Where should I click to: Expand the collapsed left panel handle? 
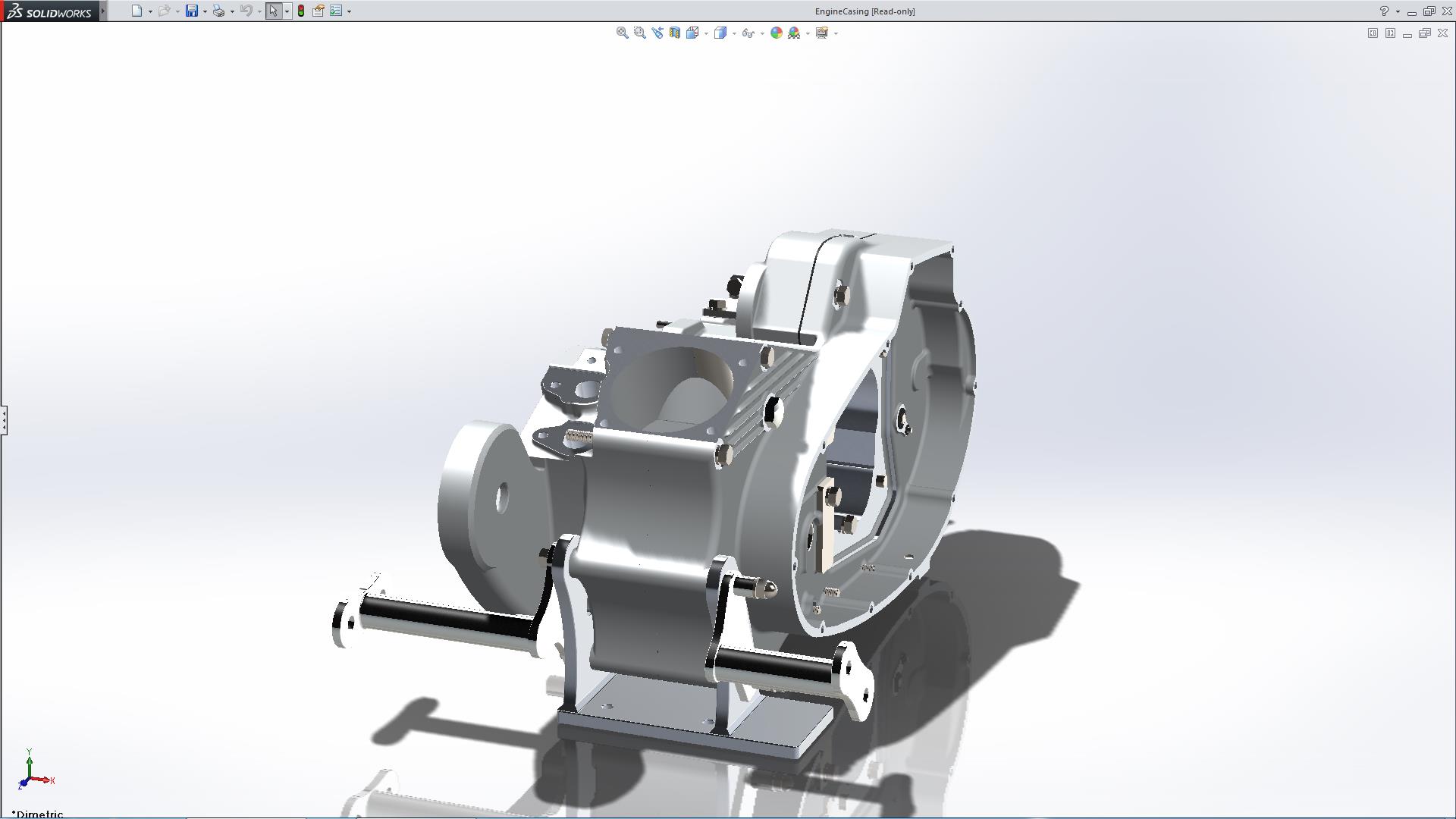point(4,419)
